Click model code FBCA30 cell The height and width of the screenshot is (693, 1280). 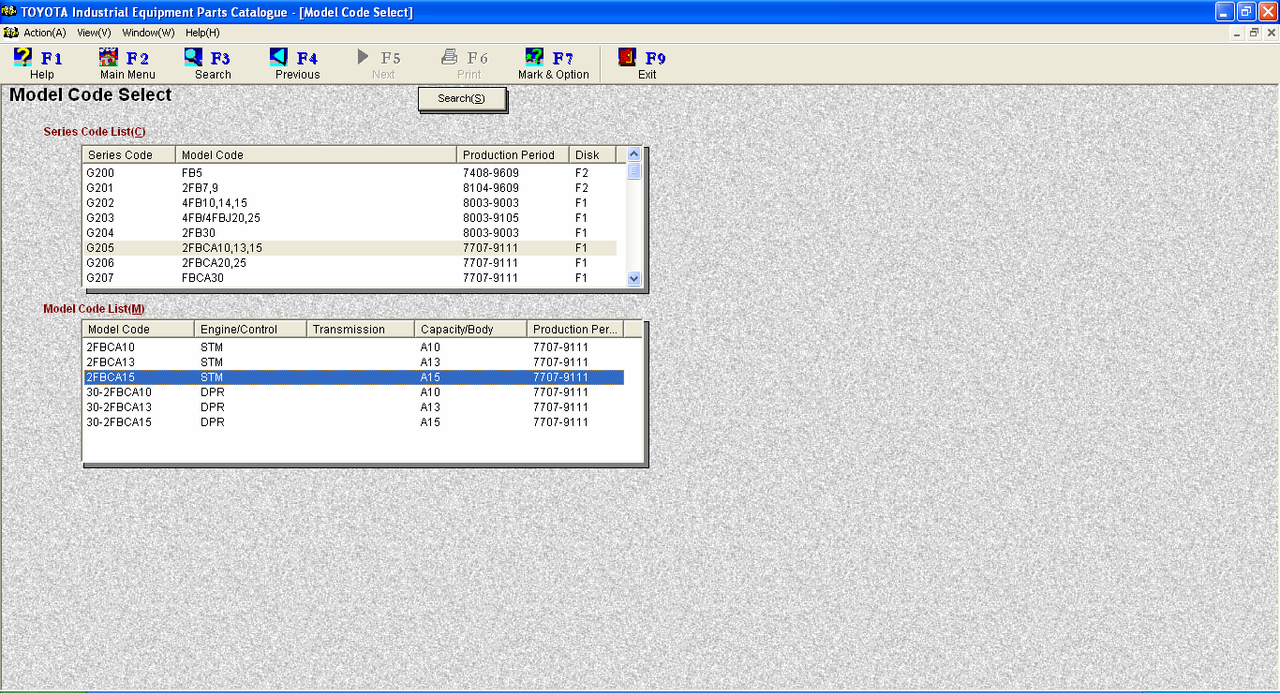pos(203,278)
